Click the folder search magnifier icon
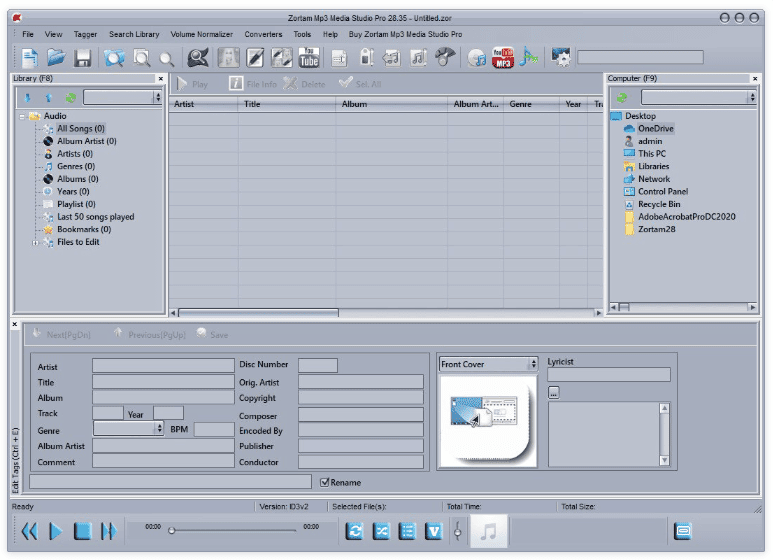 click(114, 58)
